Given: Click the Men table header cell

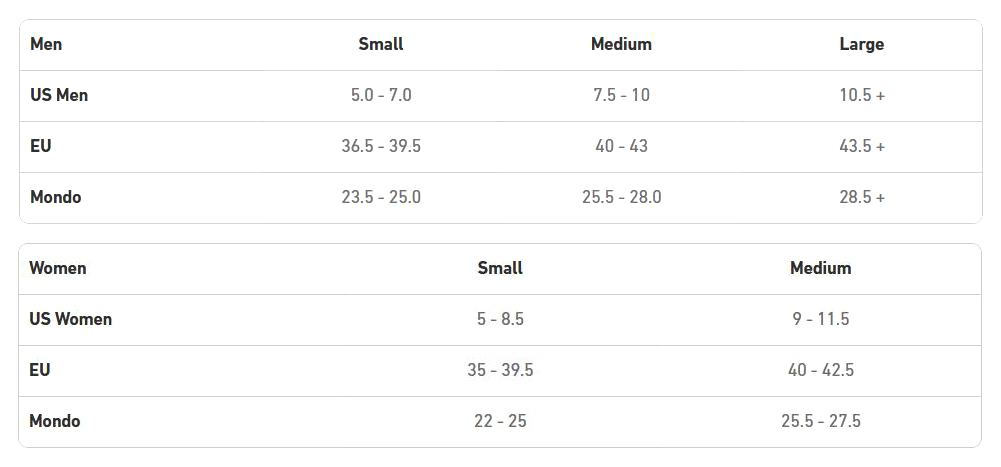Looking at the screenshot, I should tap(46, 44).
